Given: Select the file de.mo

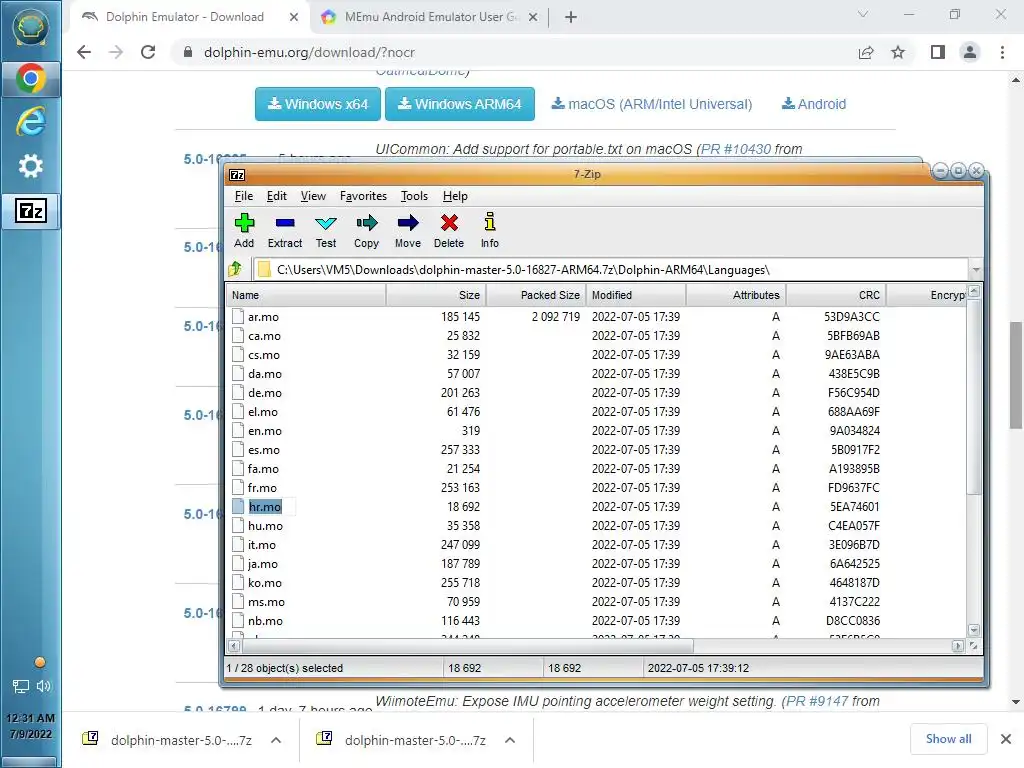Looking at the screenshot, I should click(x=264, y=392).
